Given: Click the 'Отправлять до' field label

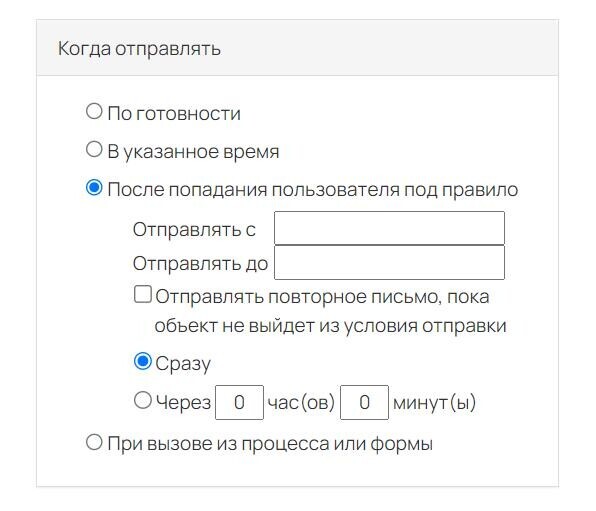Looking at the screenshot, I should [x=200, y=263].
